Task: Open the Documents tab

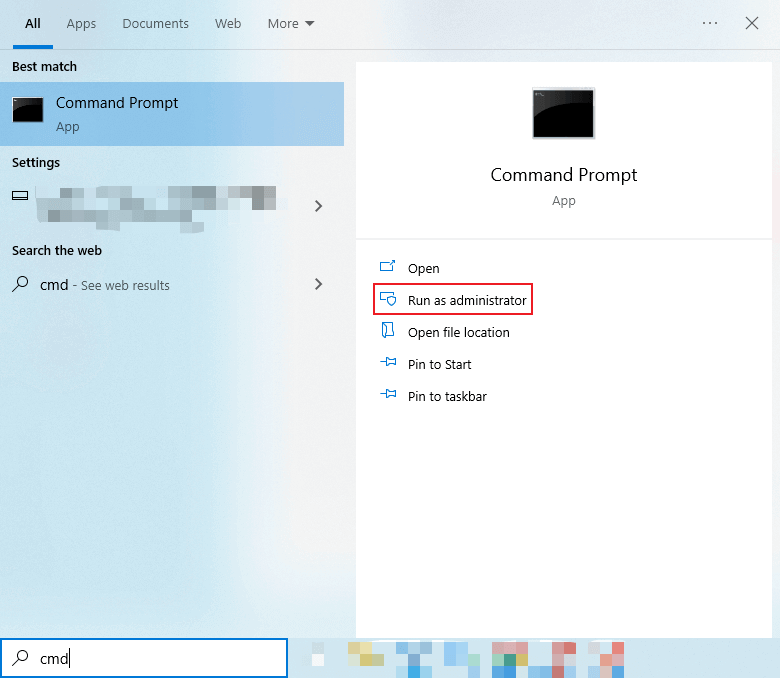Action: coord(155,23)
